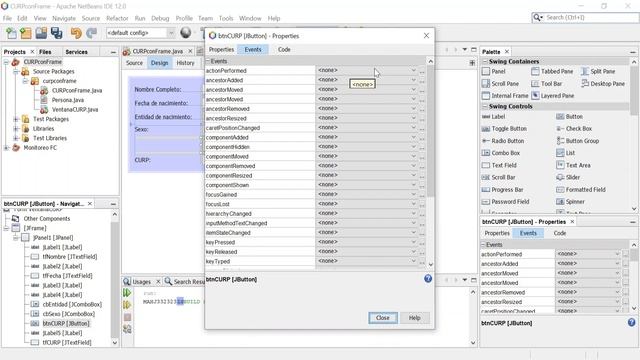Select Persona.java in the Projects tree
Screen dimensions: 640x360
[68, 100]
